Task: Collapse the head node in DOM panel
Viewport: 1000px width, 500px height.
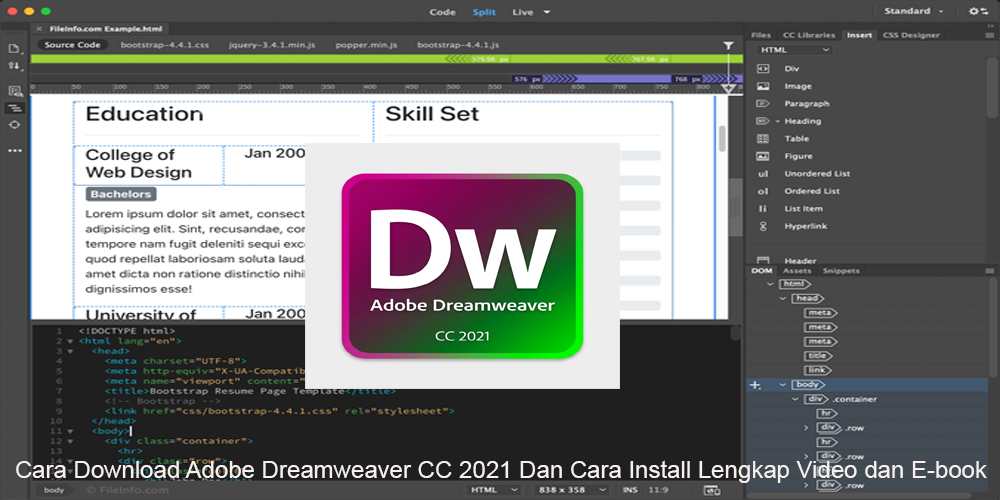Action: click(x=783, y=298)
